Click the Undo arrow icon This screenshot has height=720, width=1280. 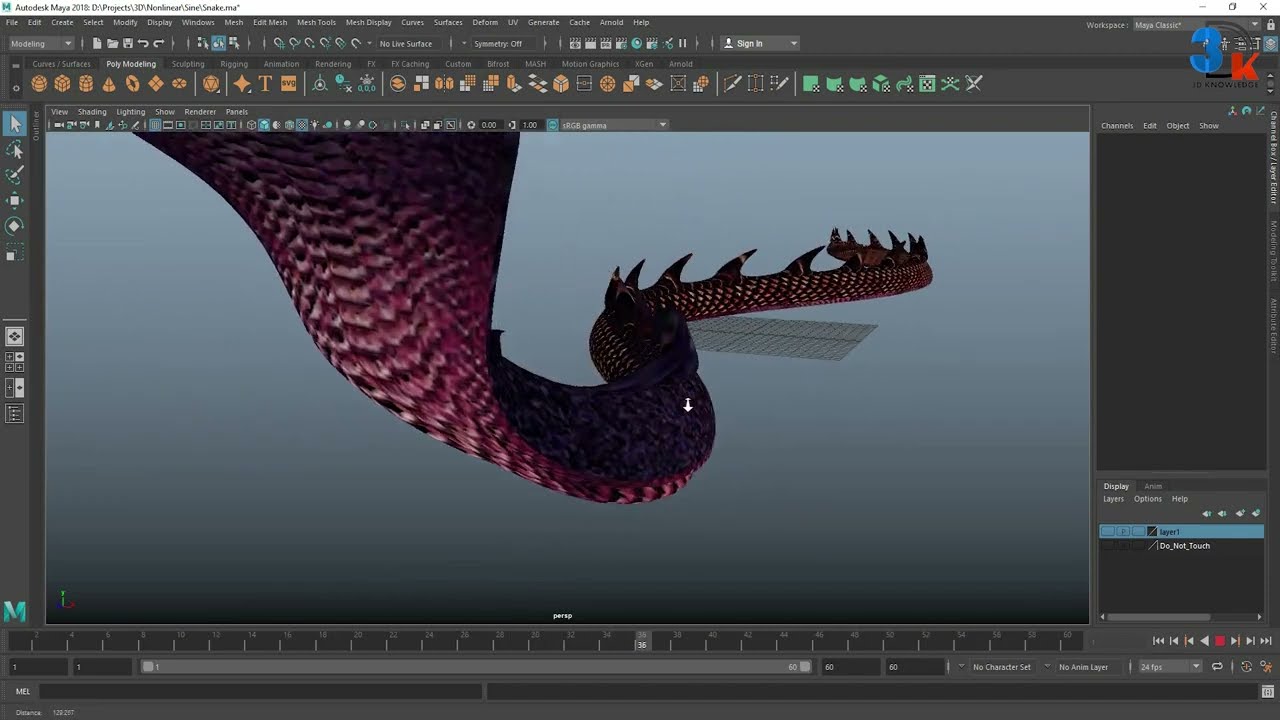coord(143,43)
